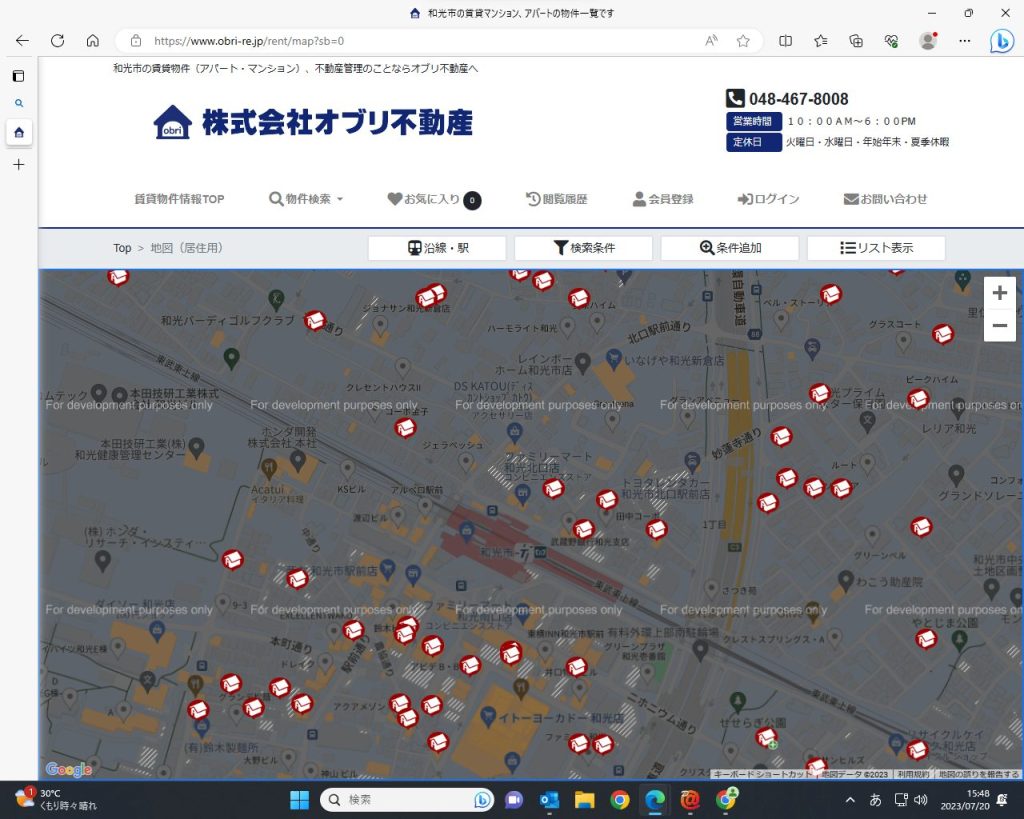Open the キーボード ショートカット map link

[763, 774]
